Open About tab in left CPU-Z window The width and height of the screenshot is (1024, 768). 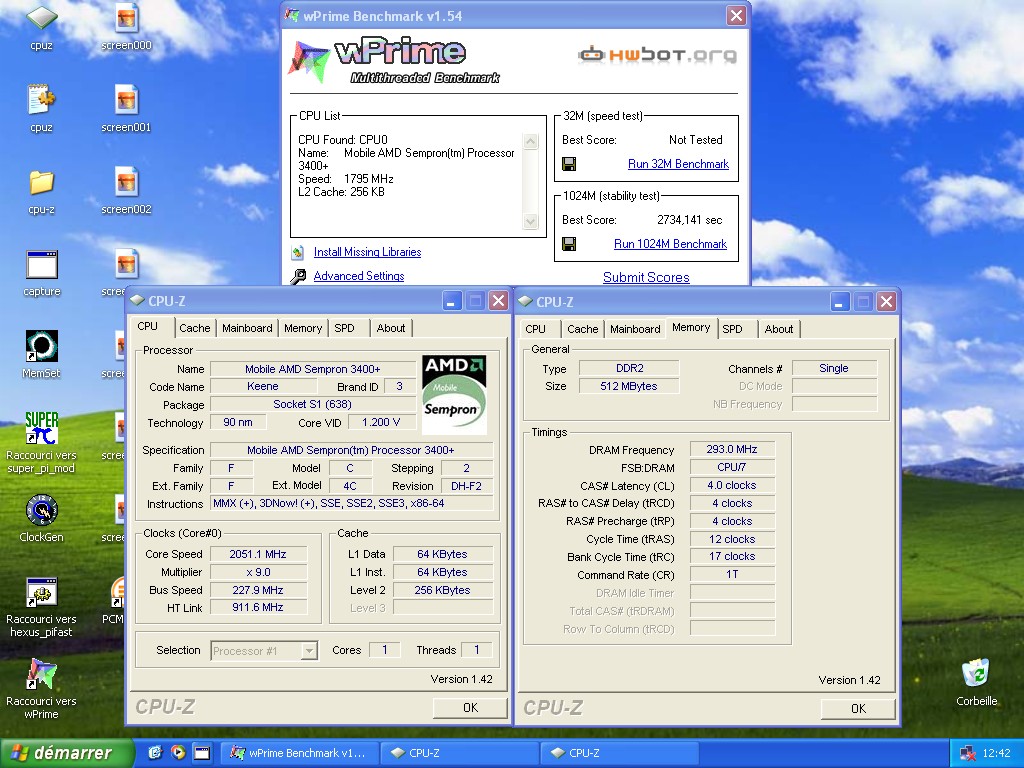[391, 328]
